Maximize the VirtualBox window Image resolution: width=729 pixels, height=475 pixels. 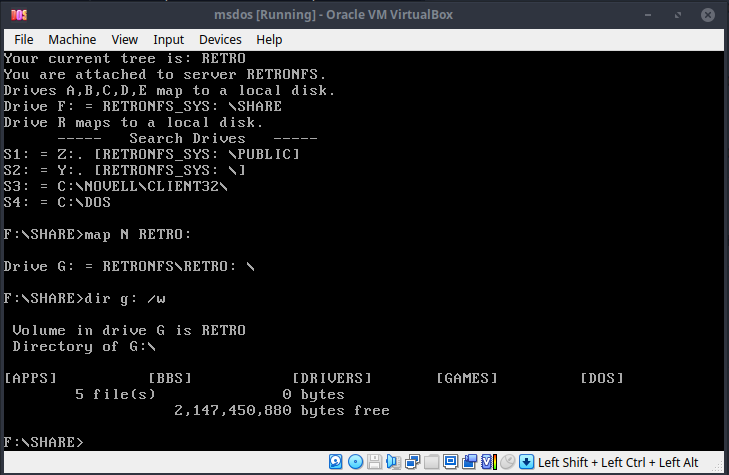(x=678, y=15)
